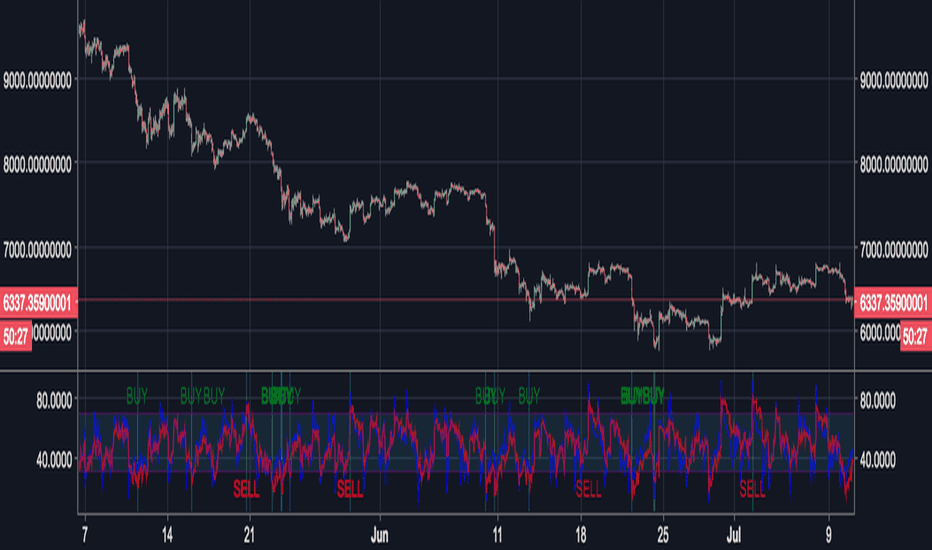Screen dimensions: 932x550
Task: Click the 9000.00000000 label on the left price scale
Action: point(37,80)
